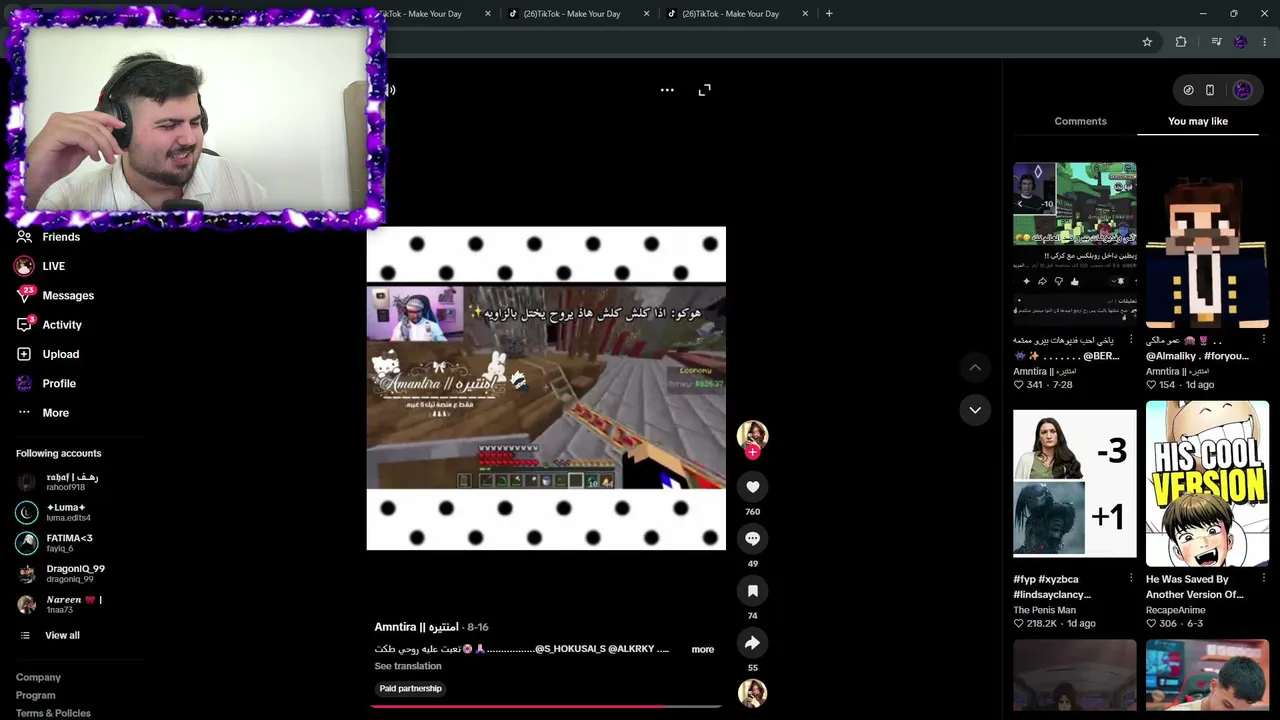Open Friends in the TikTok sidebar
1280x720 pixels.
point(48,237)
